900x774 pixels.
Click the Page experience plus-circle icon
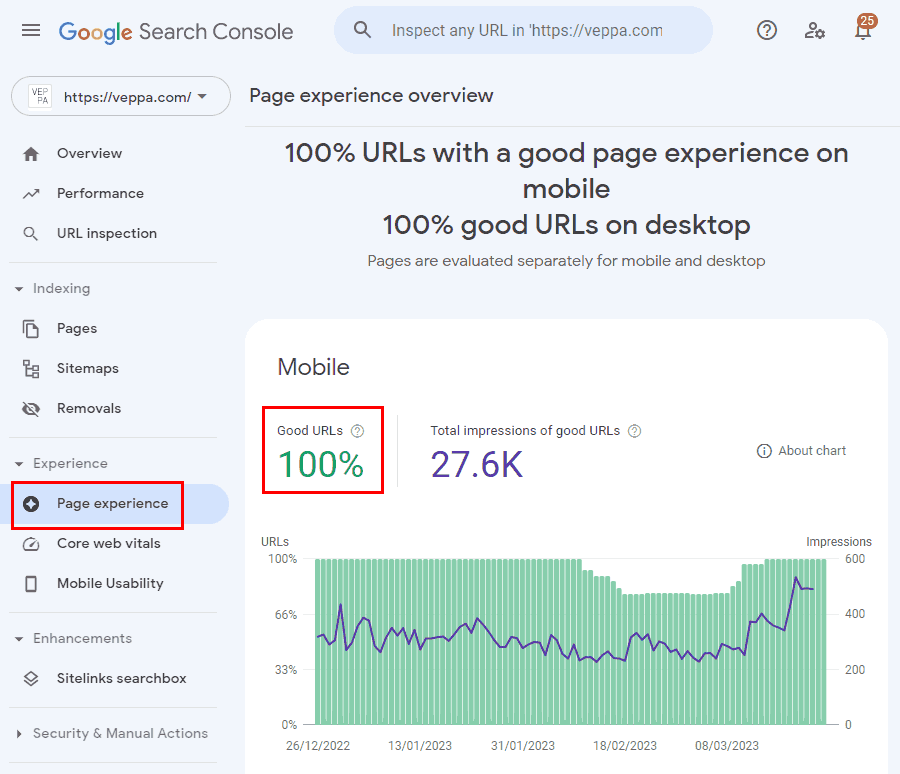[x=31, y=504]
